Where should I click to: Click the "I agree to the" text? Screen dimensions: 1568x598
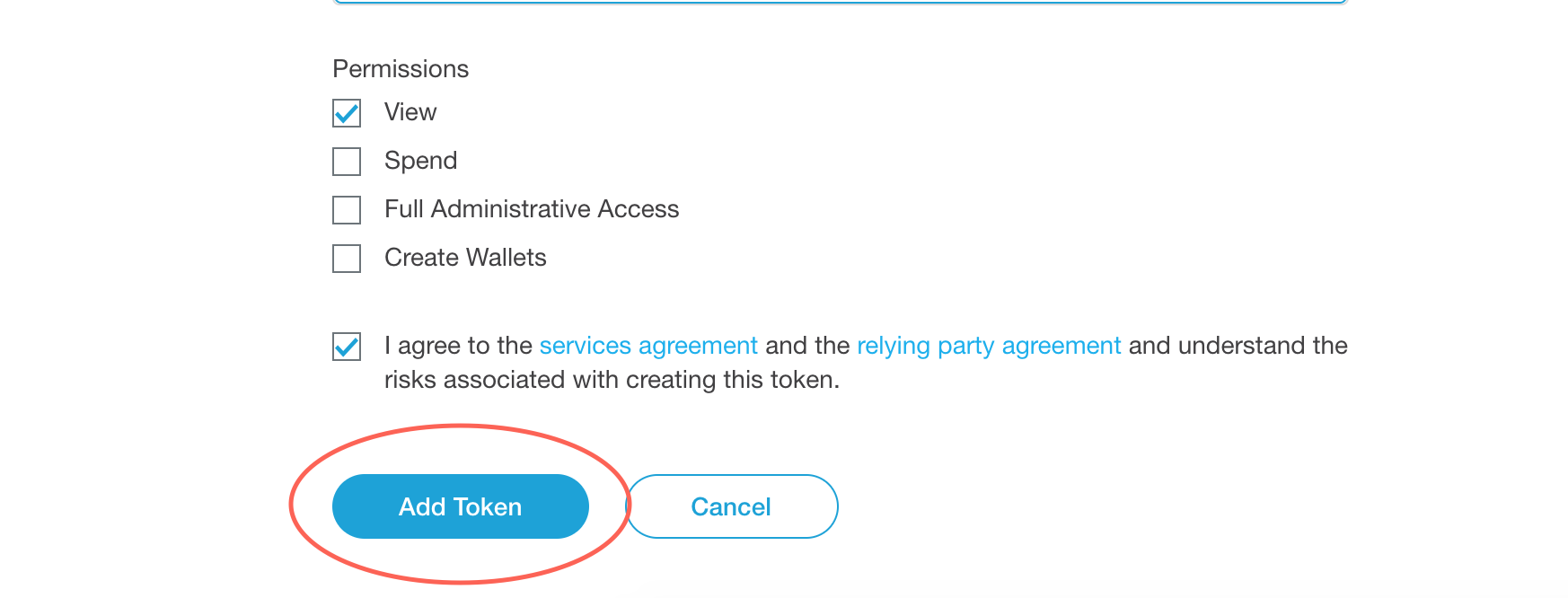click(x=458, y=346)
